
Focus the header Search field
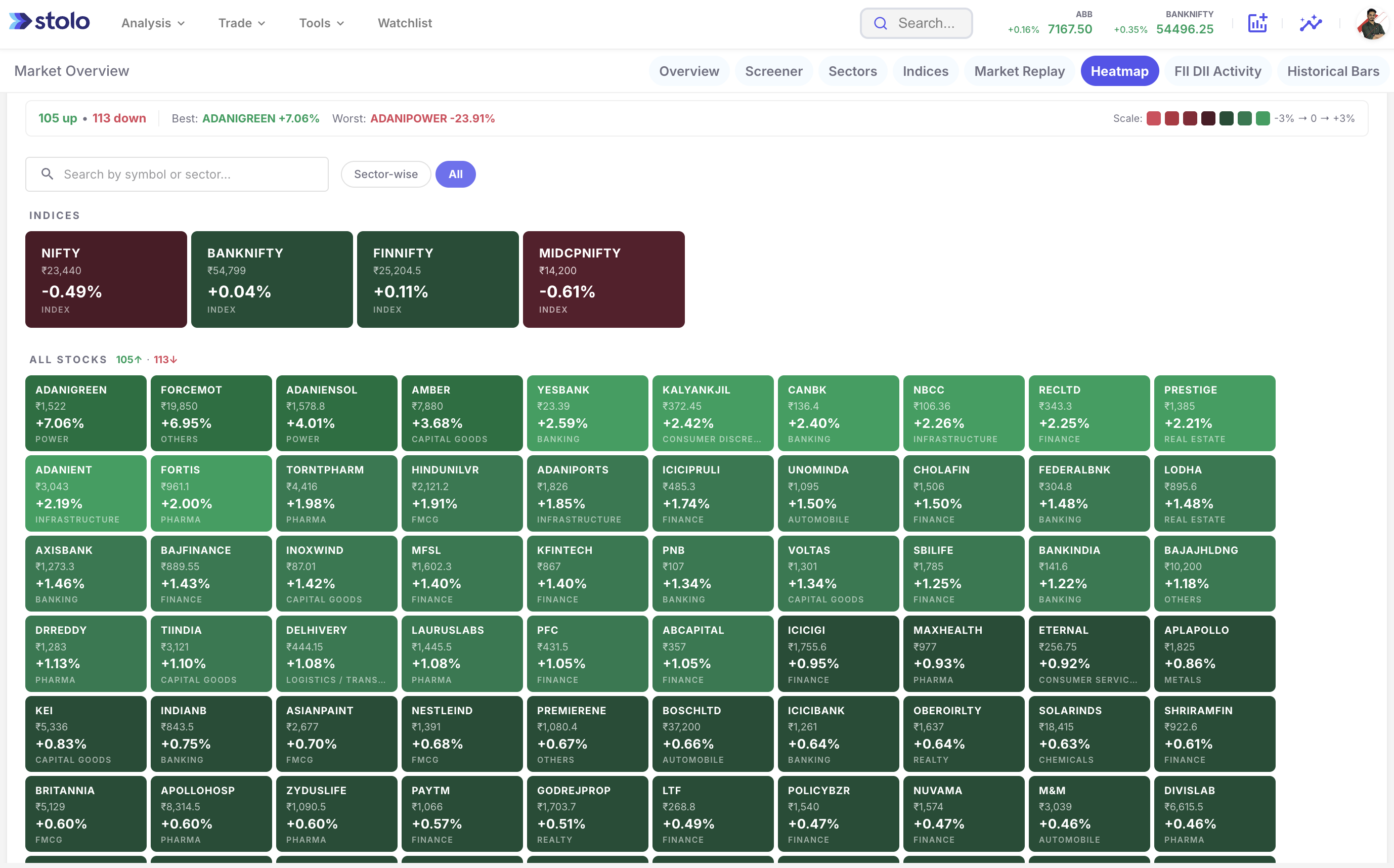coord(916,23)
